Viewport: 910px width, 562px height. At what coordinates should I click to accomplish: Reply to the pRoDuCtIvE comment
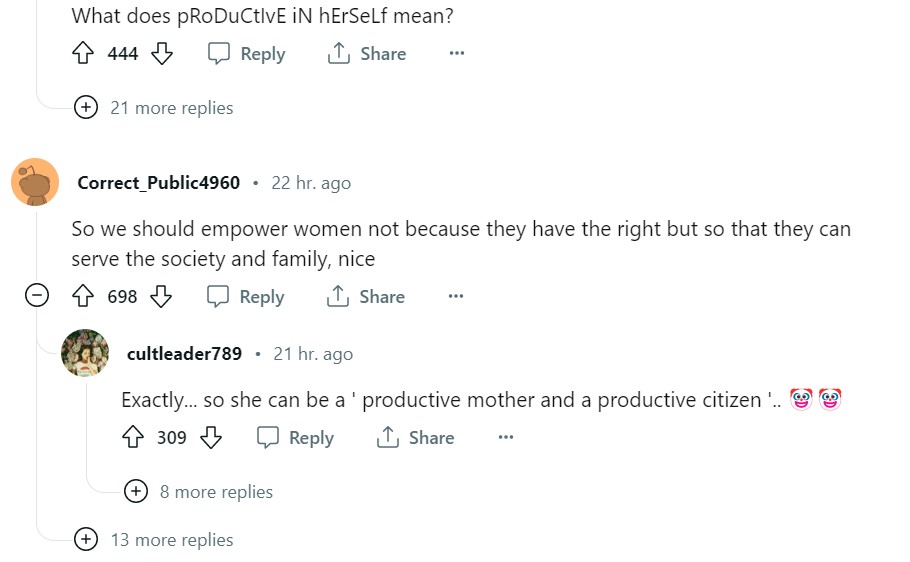click(246, 54)
